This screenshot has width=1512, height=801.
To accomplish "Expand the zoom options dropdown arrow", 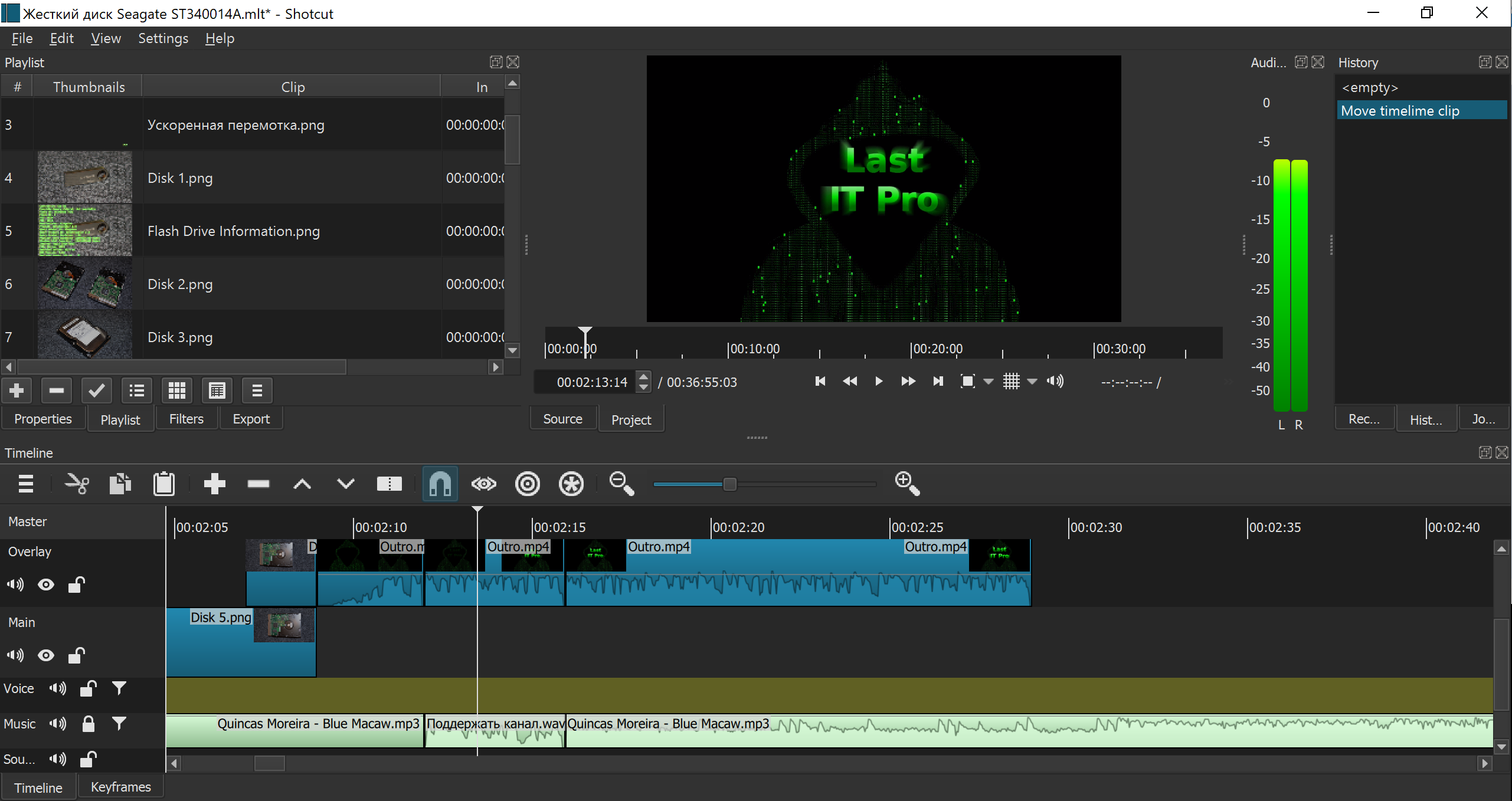I will [989, 382].
